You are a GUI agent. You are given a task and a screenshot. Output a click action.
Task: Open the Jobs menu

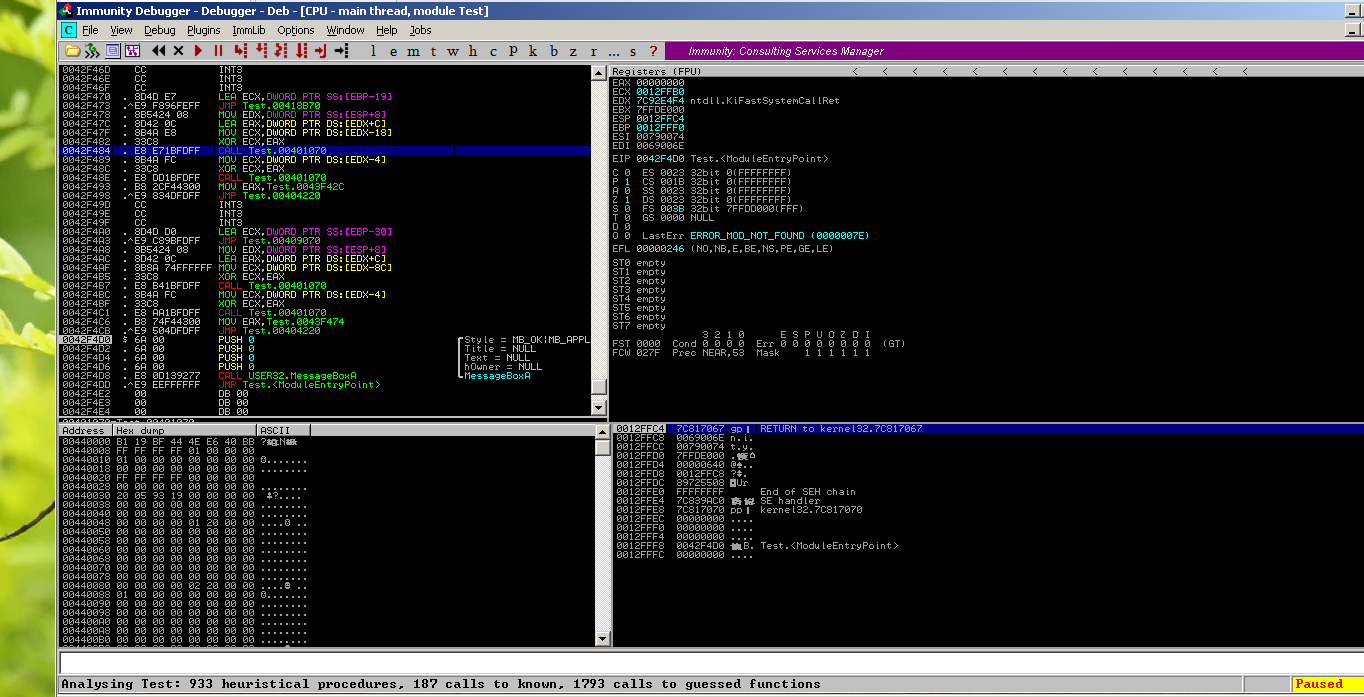click(421, 31)
